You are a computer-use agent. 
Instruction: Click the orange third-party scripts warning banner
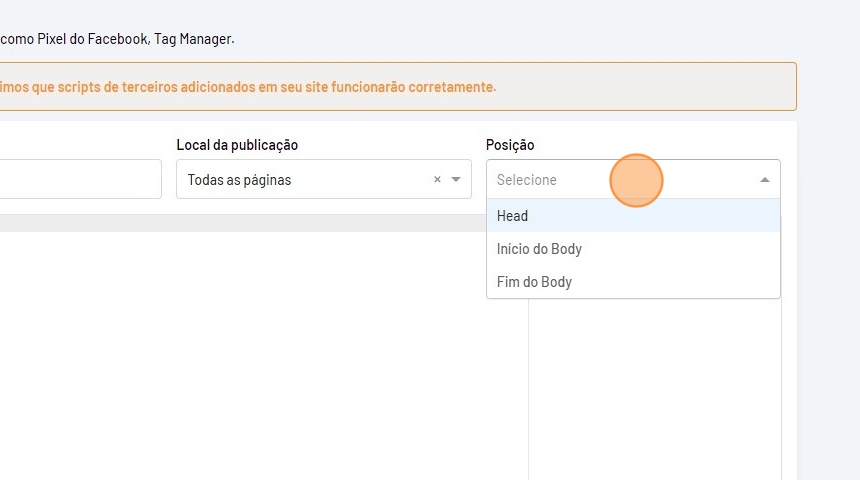click(x=400, y=87)
